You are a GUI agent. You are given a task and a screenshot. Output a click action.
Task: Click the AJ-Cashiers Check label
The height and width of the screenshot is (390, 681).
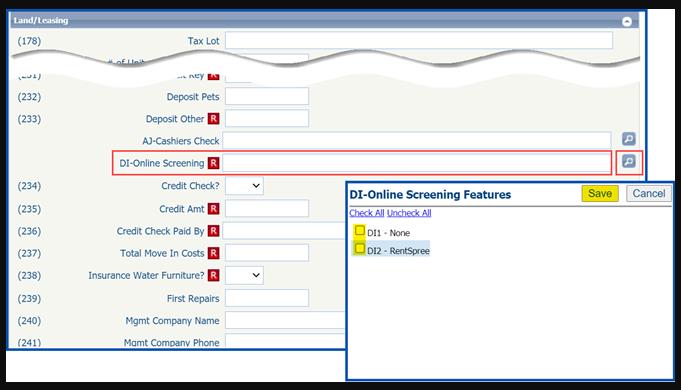181,141
